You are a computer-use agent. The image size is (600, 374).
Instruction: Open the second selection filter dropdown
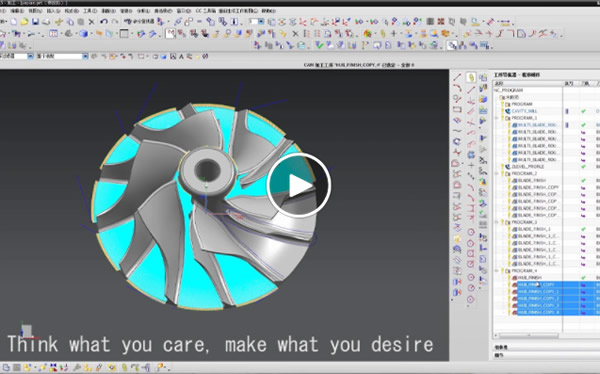pos(85,56)
